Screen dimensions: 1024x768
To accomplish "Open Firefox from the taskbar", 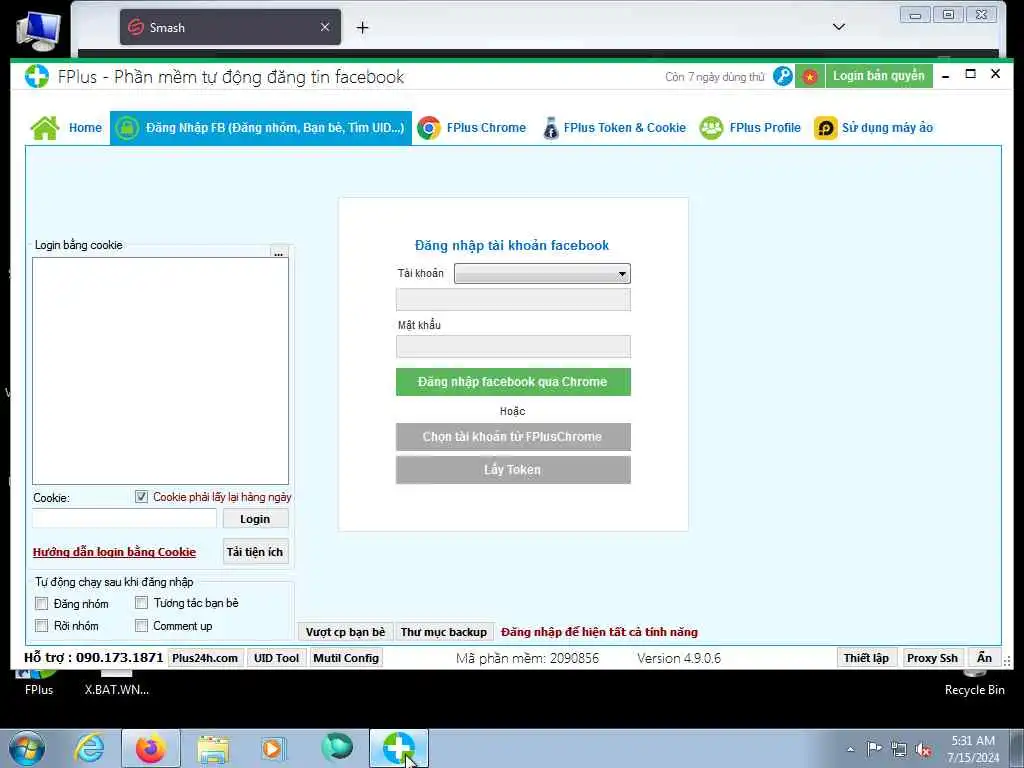I will pos(151,748).
